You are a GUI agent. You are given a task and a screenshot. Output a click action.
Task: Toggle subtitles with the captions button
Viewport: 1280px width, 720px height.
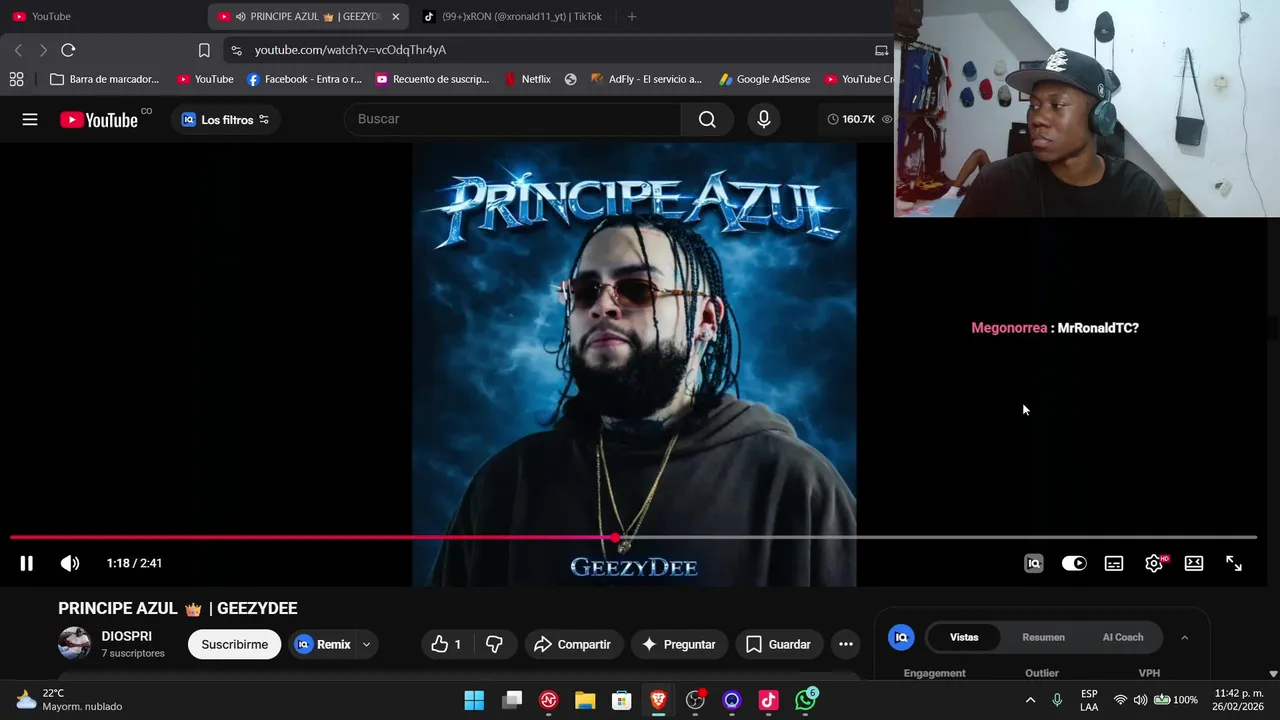pyautogui.click(x=1114, y=563)
